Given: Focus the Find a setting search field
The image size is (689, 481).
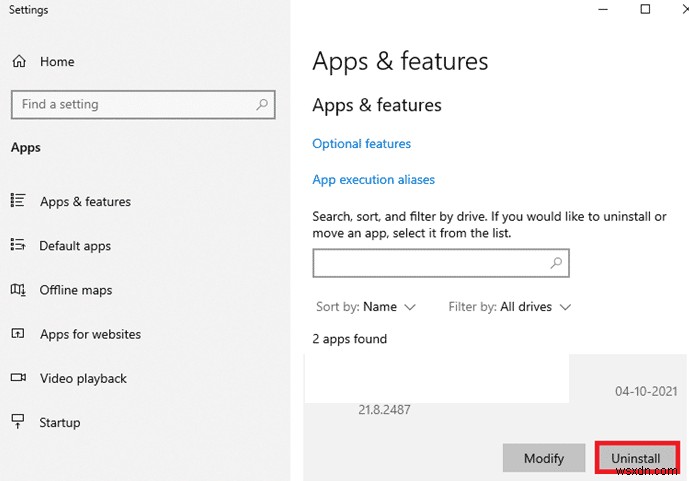Looking at the screenshot, I should point(132,104).
